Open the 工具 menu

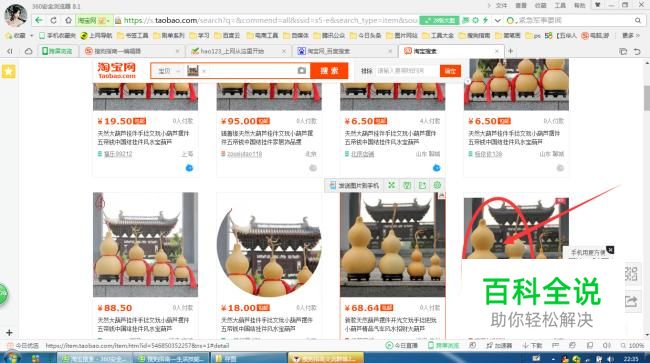(560, 5)
